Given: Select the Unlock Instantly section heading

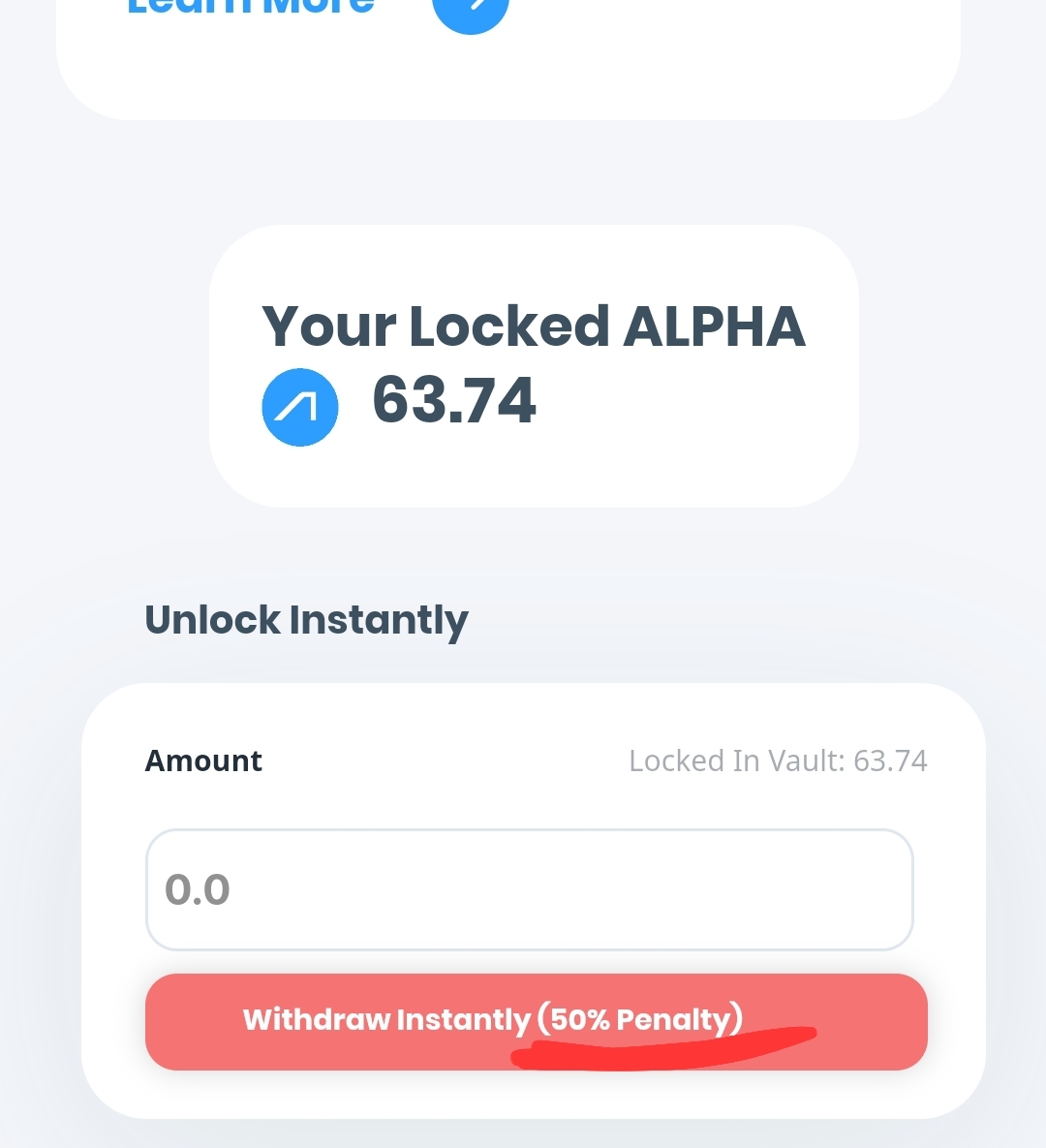Looking at the screenshot, I should 306,619.
